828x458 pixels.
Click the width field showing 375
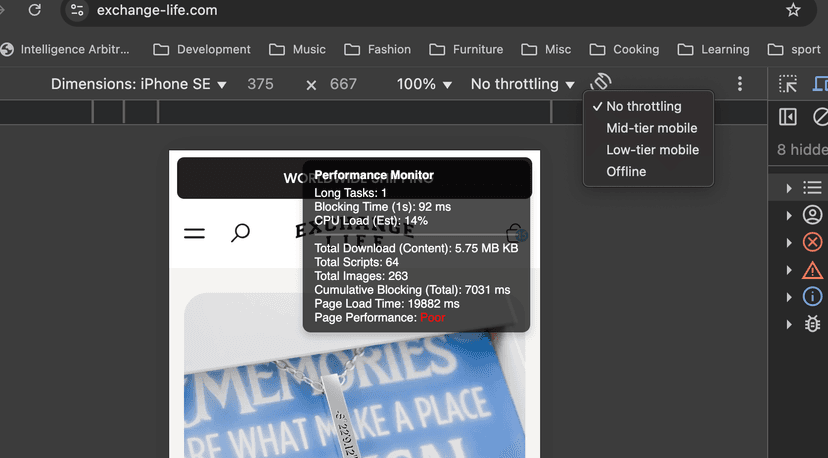[x=260, y=84]
